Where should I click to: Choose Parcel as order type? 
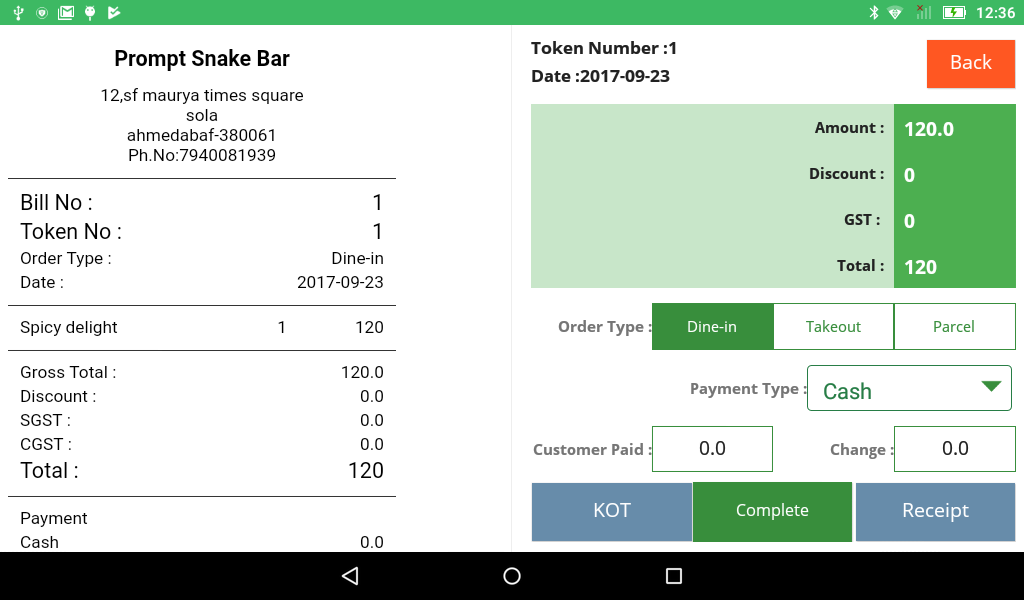click(954, 327)
